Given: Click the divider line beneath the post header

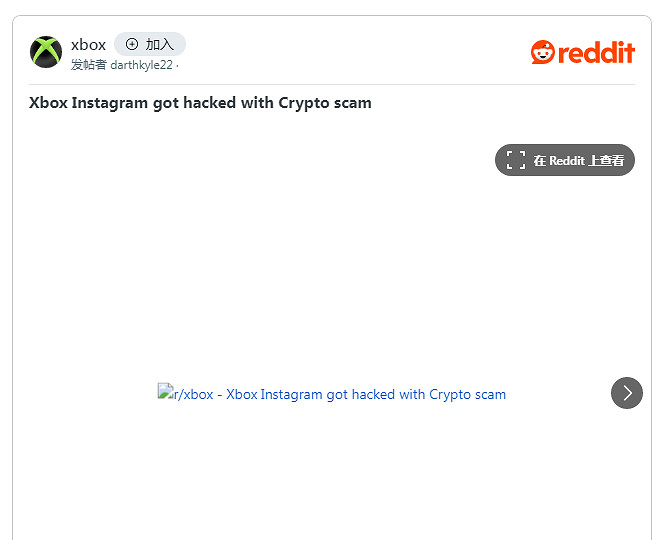Looking at the screenshot, I should tap(331, 85).
